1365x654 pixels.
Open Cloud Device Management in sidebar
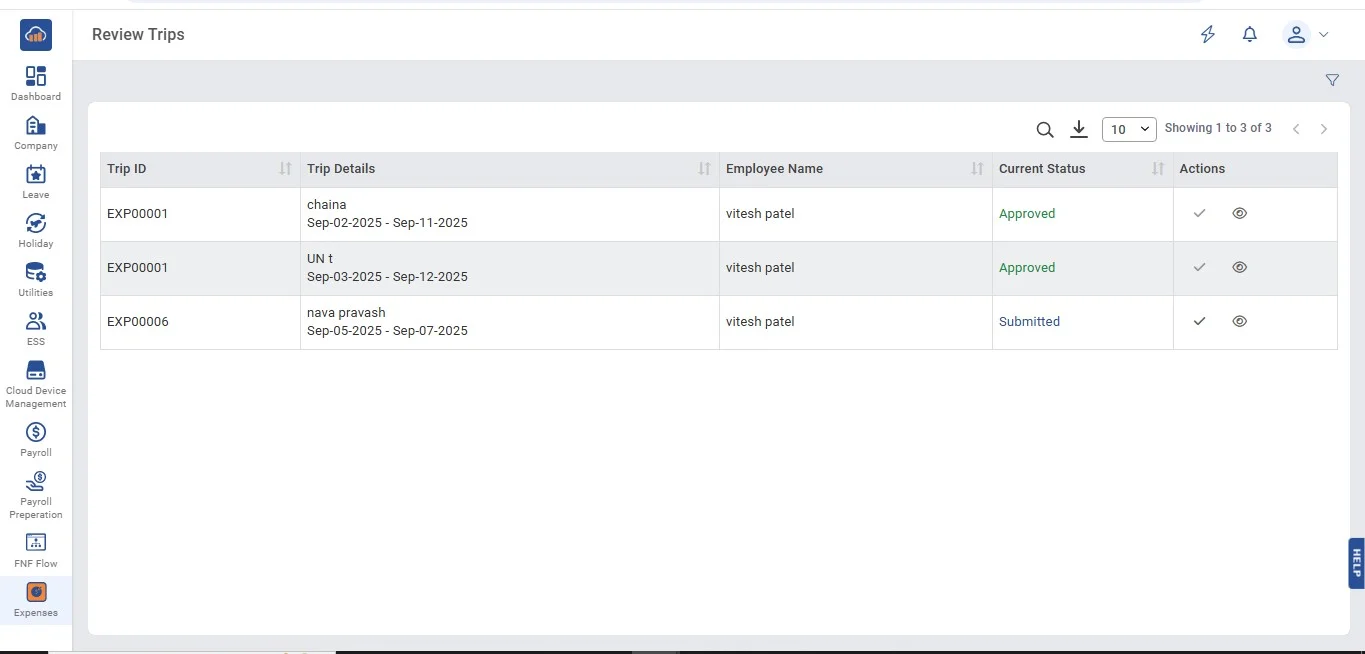point(36,383)
